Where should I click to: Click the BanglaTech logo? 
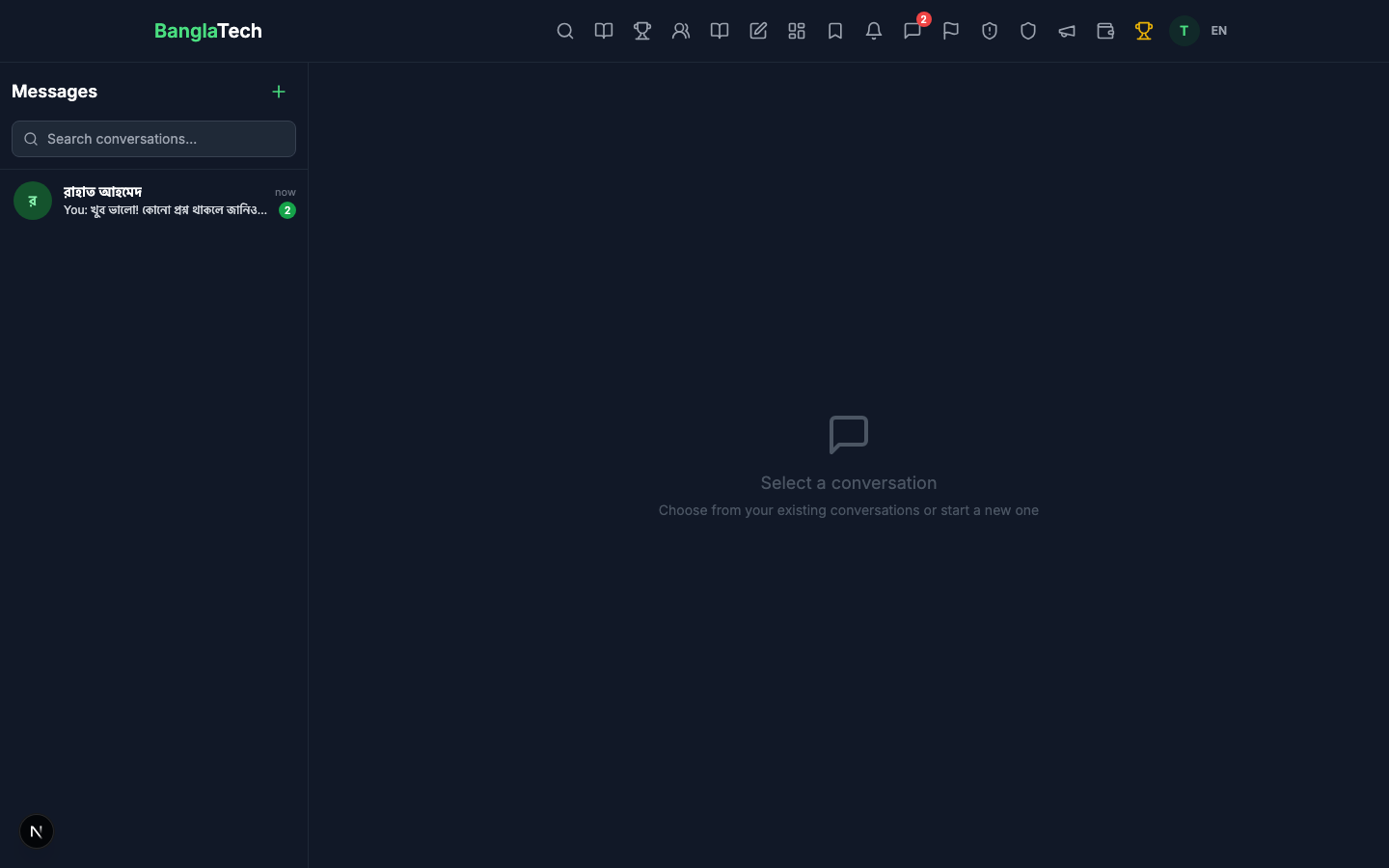click(207, 31)
